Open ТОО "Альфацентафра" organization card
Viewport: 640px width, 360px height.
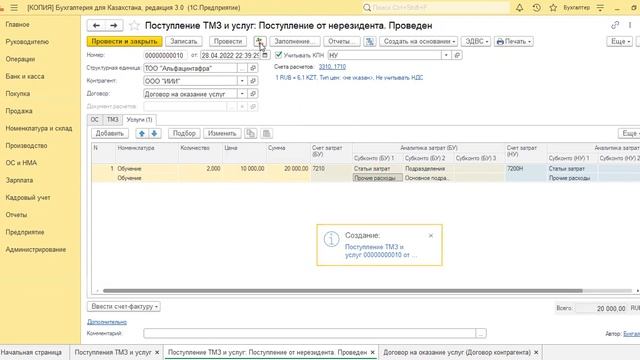[253, 68]
